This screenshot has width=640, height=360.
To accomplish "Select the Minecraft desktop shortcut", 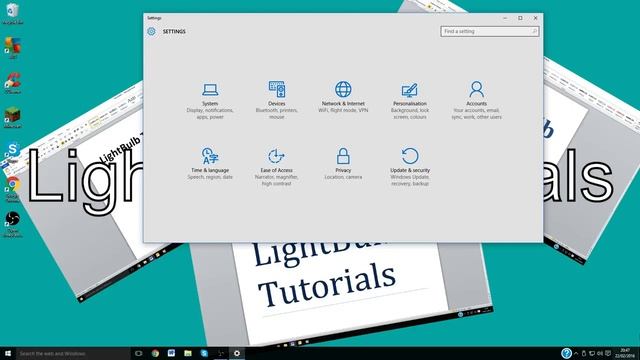I will point(12,118).
